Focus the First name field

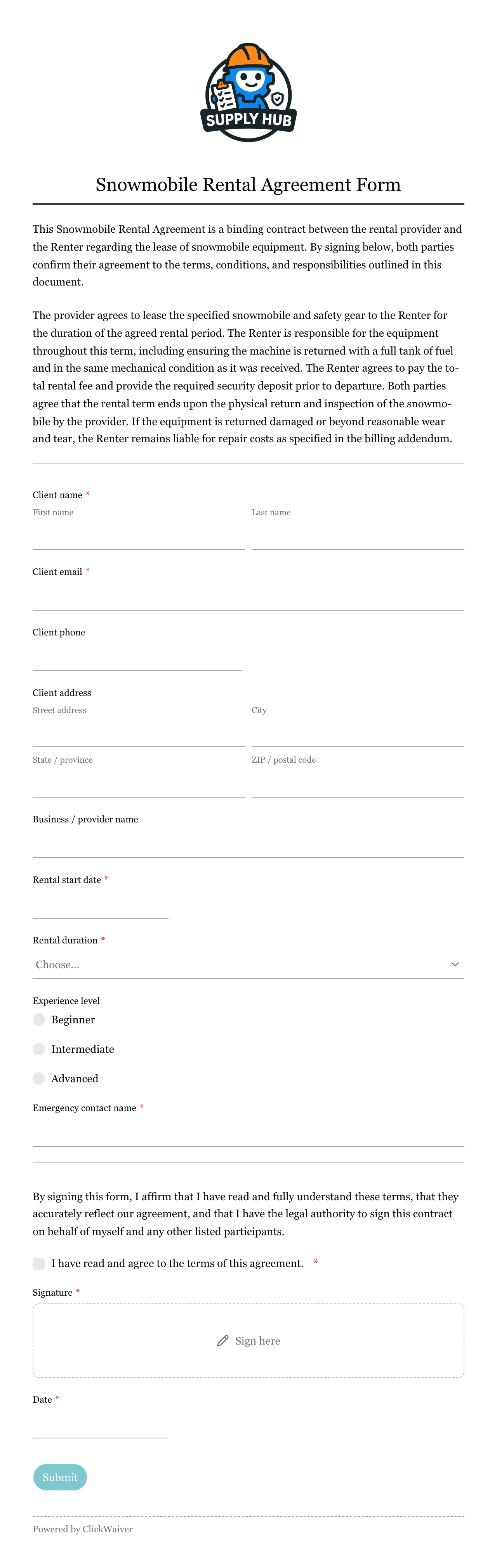pos(139,536)
